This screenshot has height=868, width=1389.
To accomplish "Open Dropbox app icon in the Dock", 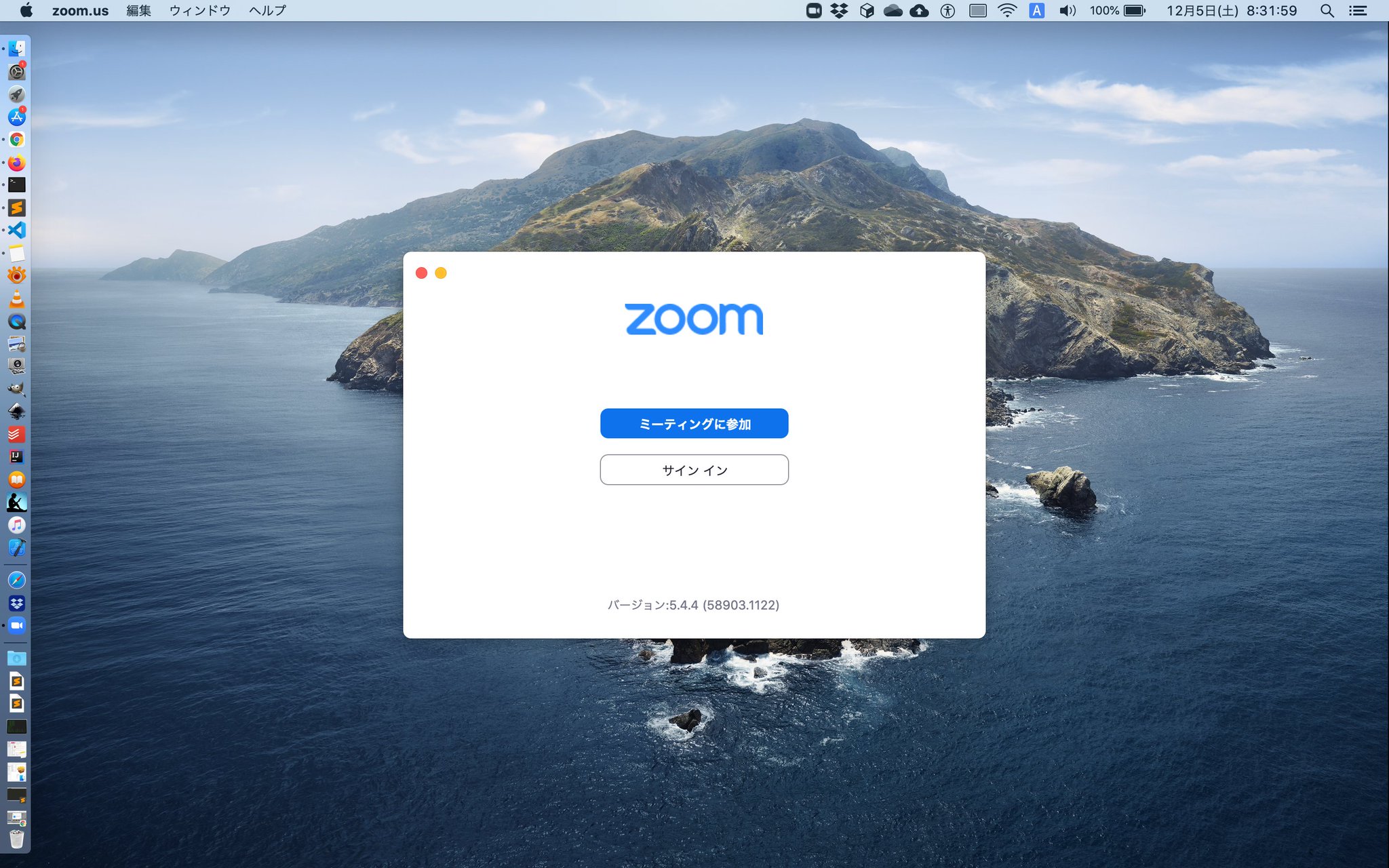I will pyautogui.click(x=17, y=603).
